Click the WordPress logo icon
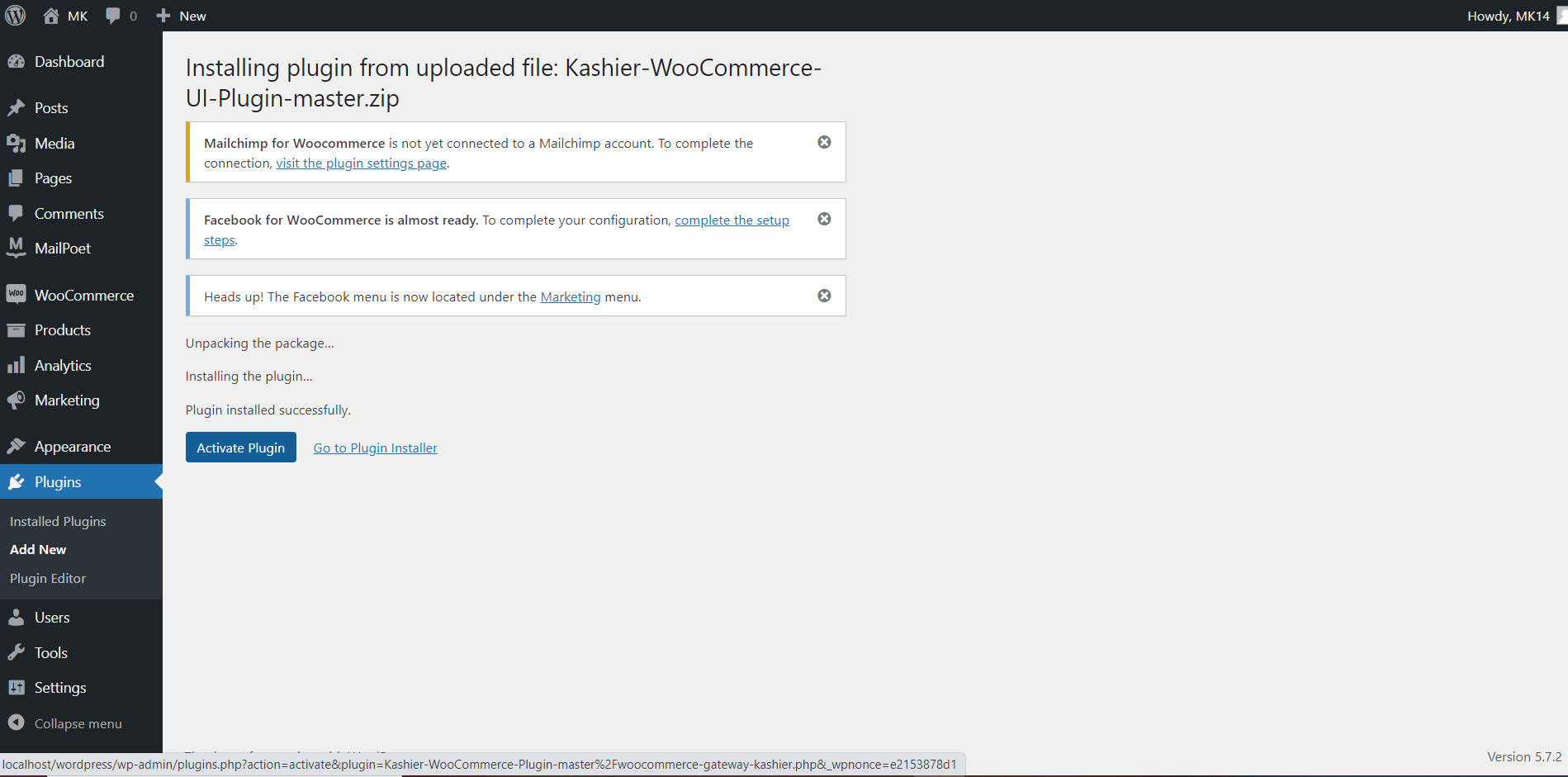 pos(15,16)
